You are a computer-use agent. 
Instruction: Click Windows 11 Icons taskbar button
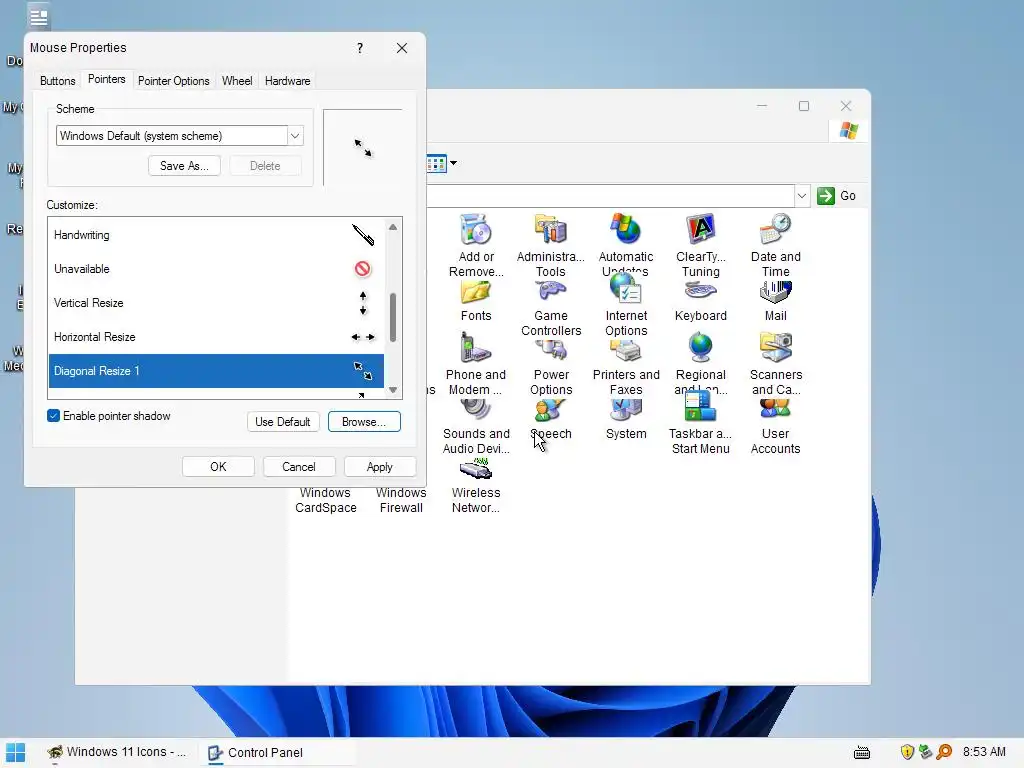[118, 752]
